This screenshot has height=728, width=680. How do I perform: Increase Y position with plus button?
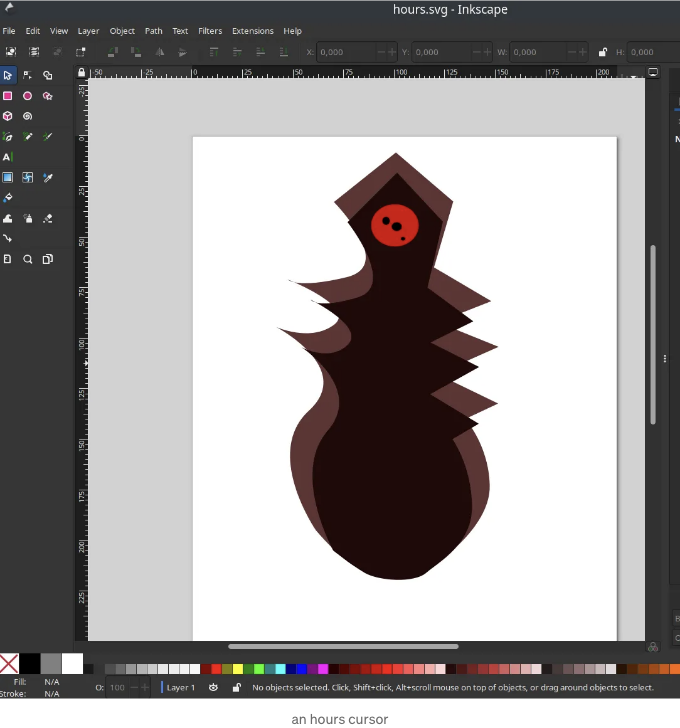point(487,52)
